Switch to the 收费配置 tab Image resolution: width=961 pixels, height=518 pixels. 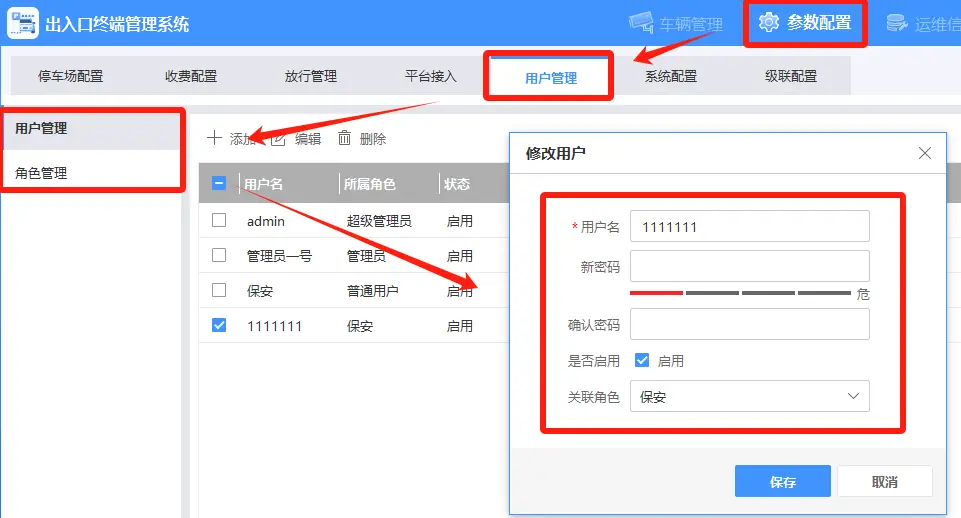[x=191, y=76]
